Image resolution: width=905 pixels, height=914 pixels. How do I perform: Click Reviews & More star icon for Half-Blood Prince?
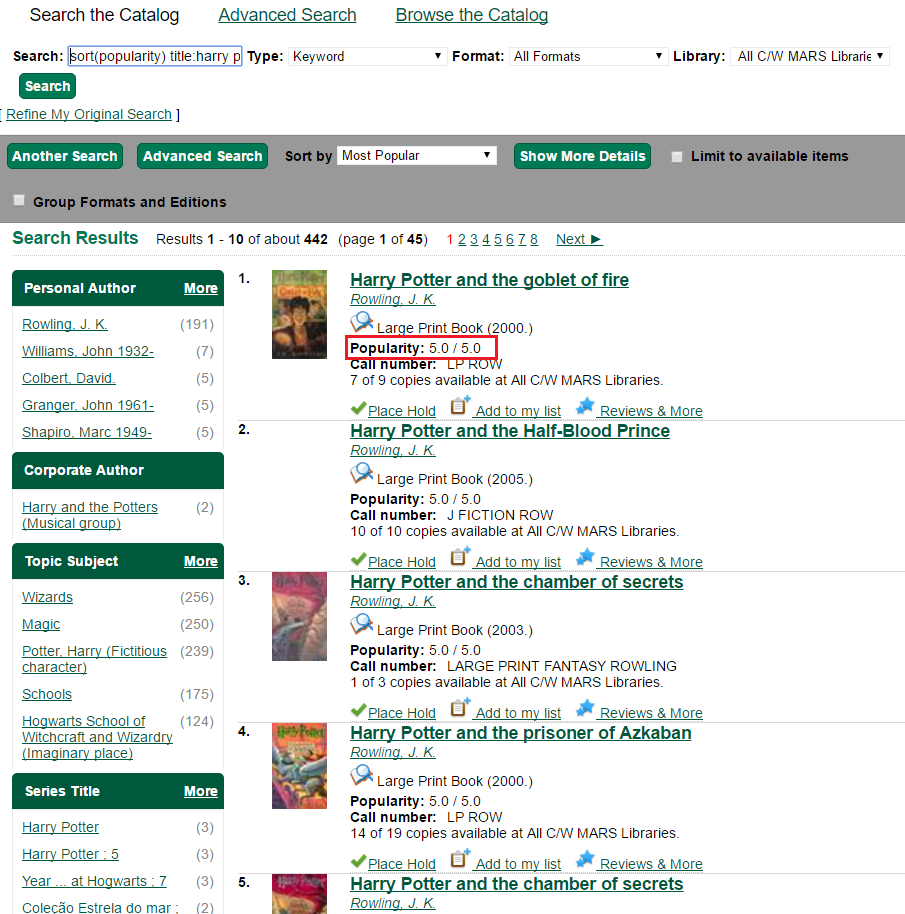point(585,558)
